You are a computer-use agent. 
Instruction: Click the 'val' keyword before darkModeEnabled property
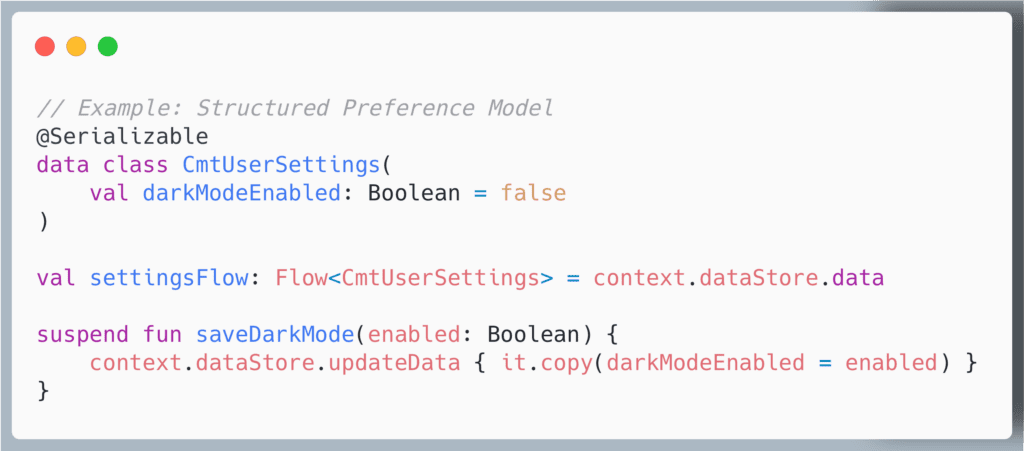click(x=110, y=192)
